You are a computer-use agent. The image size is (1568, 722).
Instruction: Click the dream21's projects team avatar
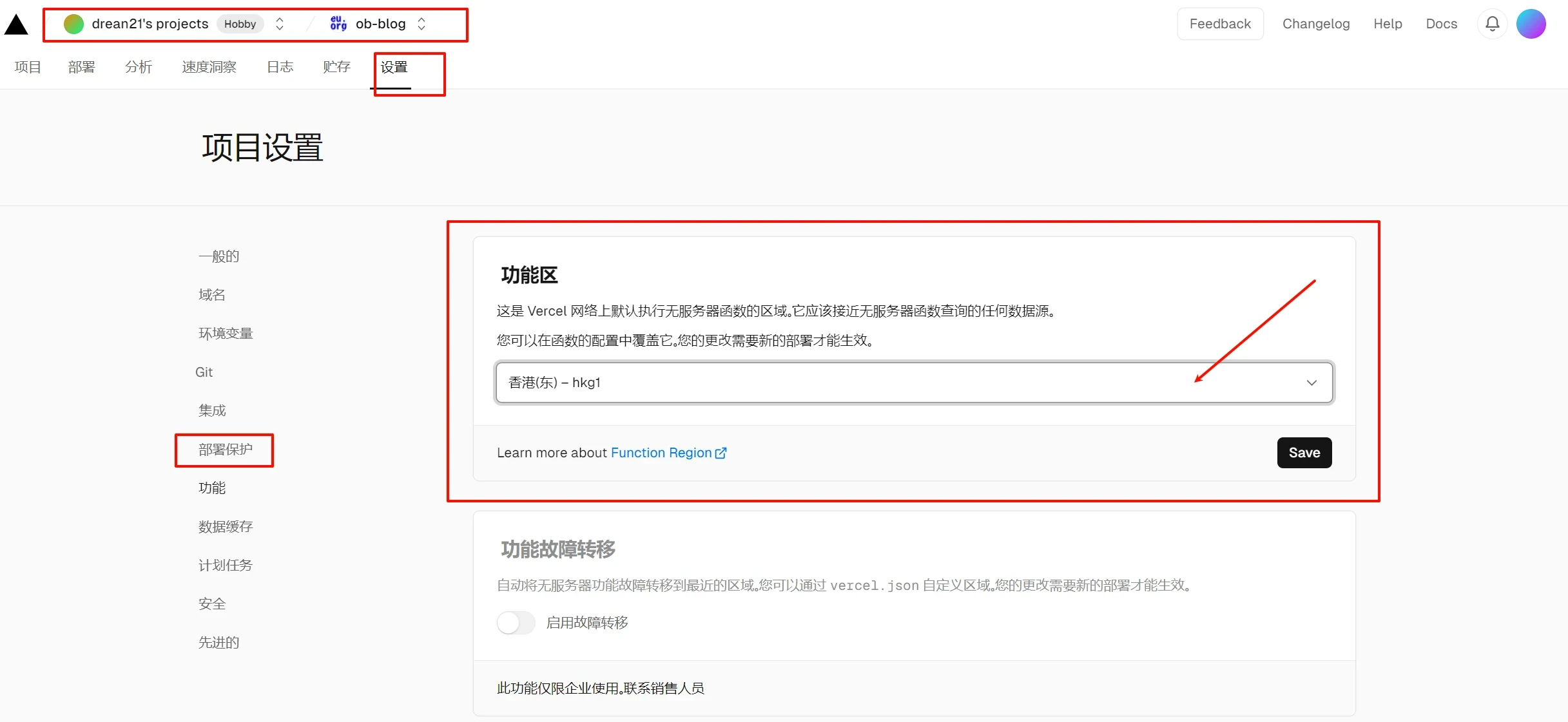point(73,24)
